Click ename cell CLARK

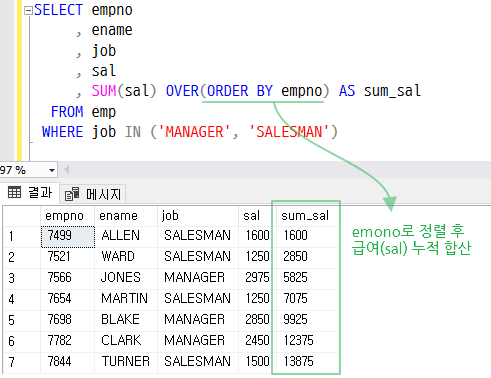point(126,341)
